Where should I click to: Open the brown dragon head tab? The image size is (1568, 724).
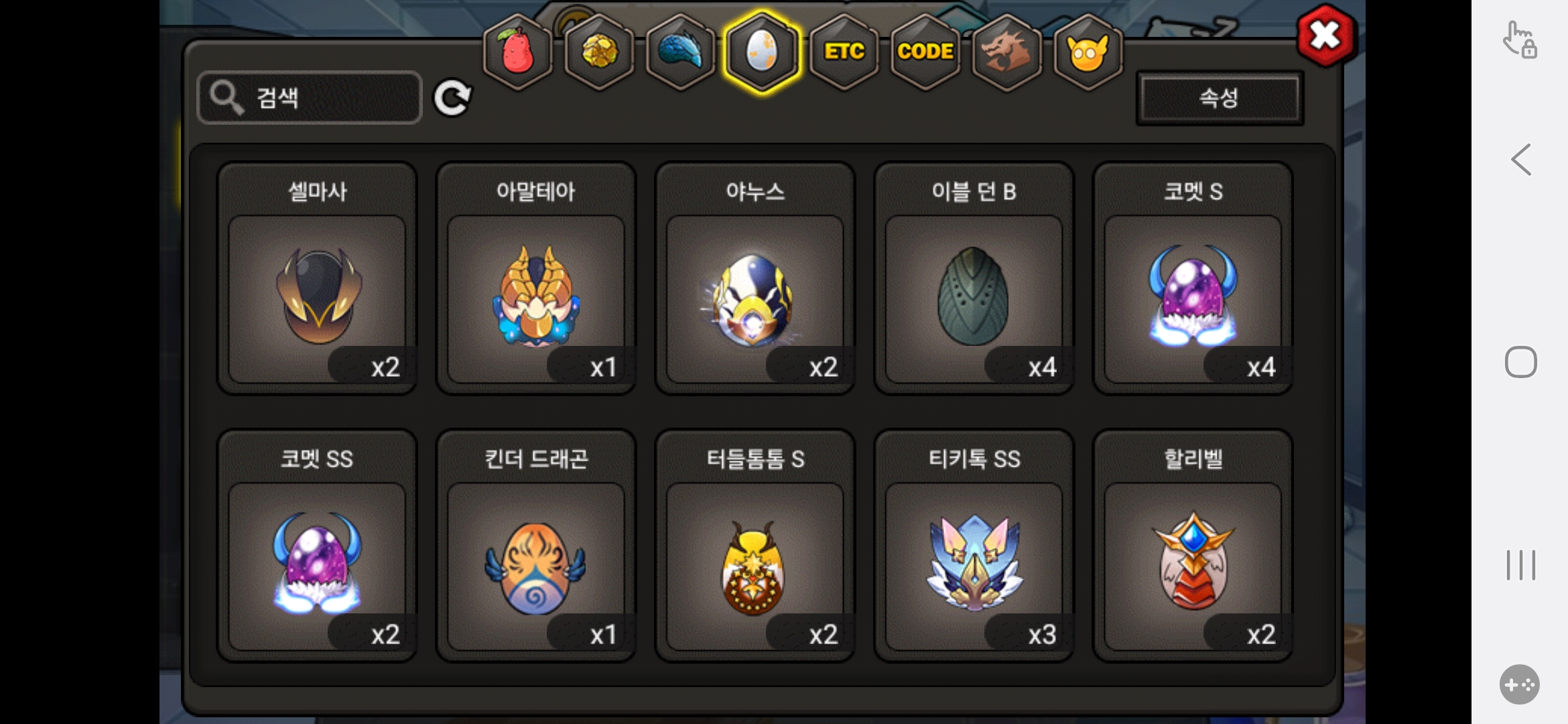pyautogui.click(x=1006, y=52)
